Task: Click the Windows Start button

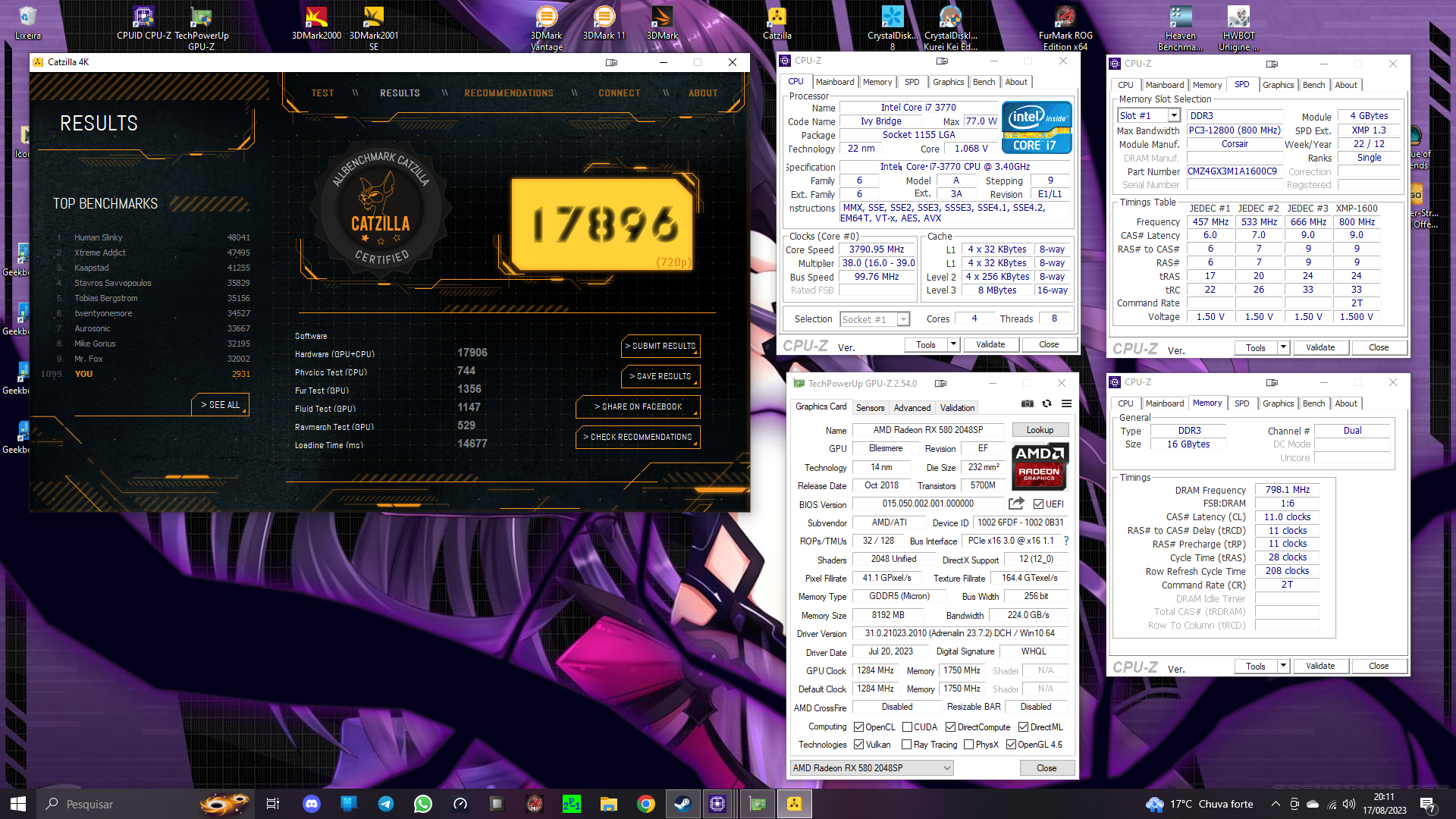Action: pos(18,804)
